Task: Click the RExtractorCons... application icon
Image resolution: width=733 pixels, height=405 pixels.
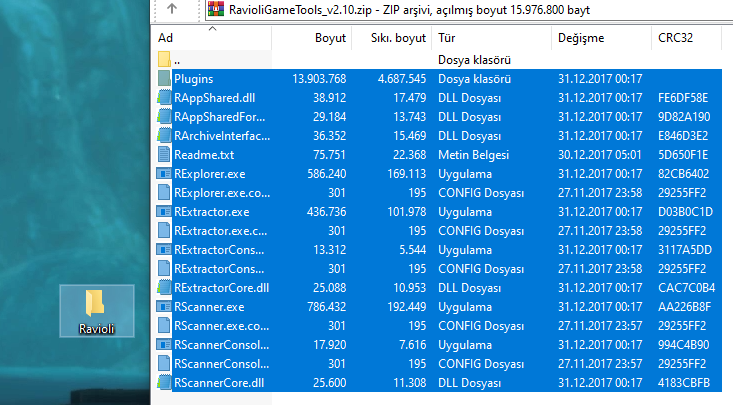Action: [x=164, y=250]
